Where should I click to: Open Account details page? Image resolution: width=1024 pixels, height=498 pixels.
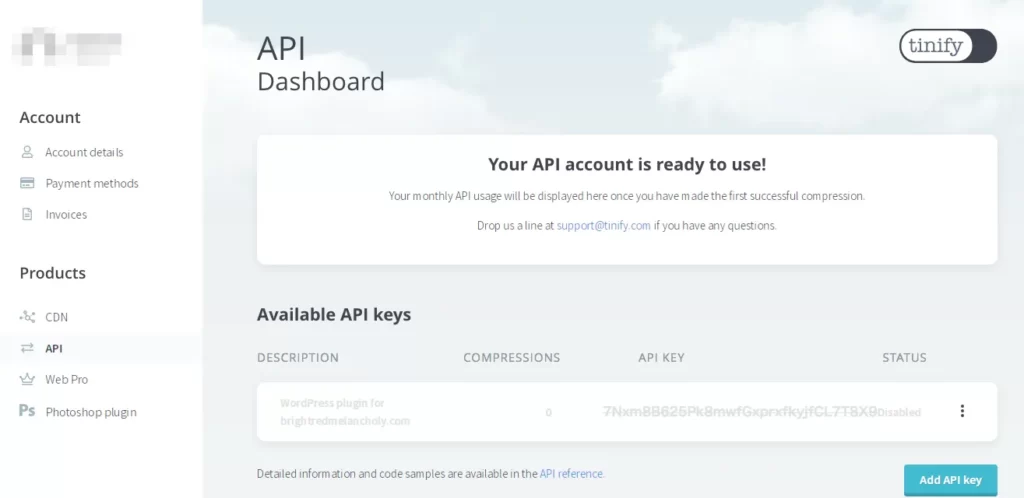(84, 152)
